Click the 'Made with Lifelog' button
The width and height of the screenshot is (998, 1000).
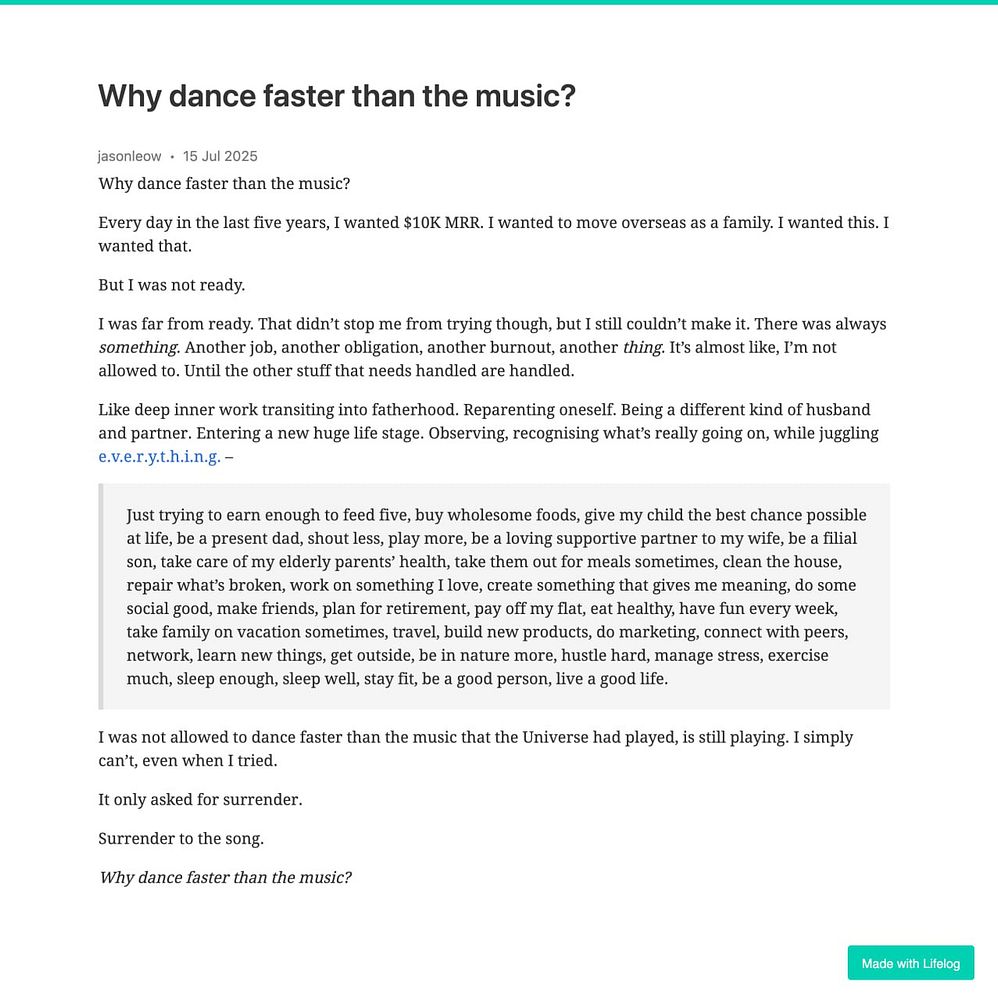(x=910, y=963)
